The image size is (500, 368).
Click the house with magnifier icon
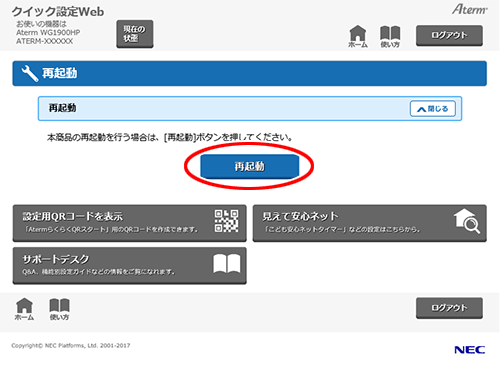point(467,221)
